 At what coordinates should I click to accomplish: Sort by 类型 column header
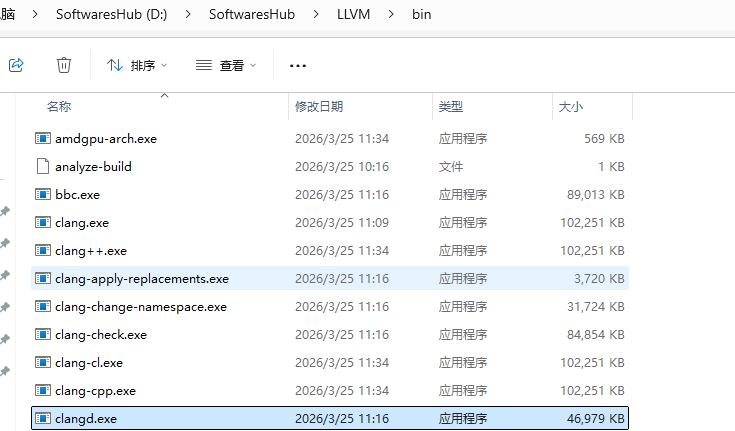click(451, 106)
